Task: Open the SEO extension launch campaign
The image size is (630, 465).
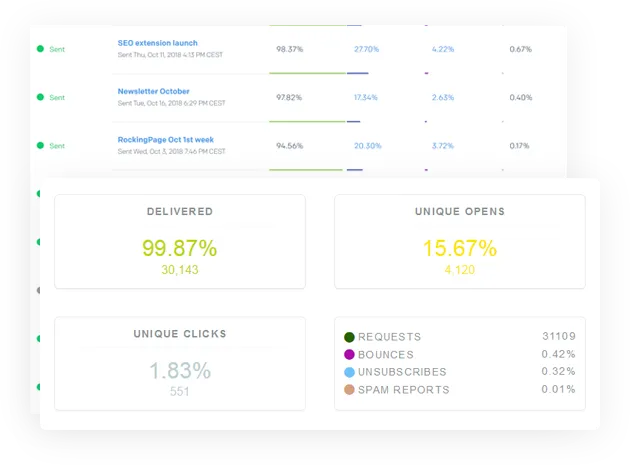Action: click(x=158, y=43)
